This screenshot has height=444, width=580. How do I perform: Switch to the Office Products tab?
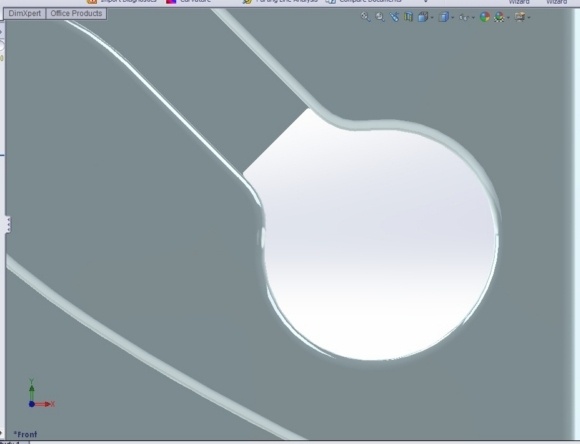click(76, 13)
